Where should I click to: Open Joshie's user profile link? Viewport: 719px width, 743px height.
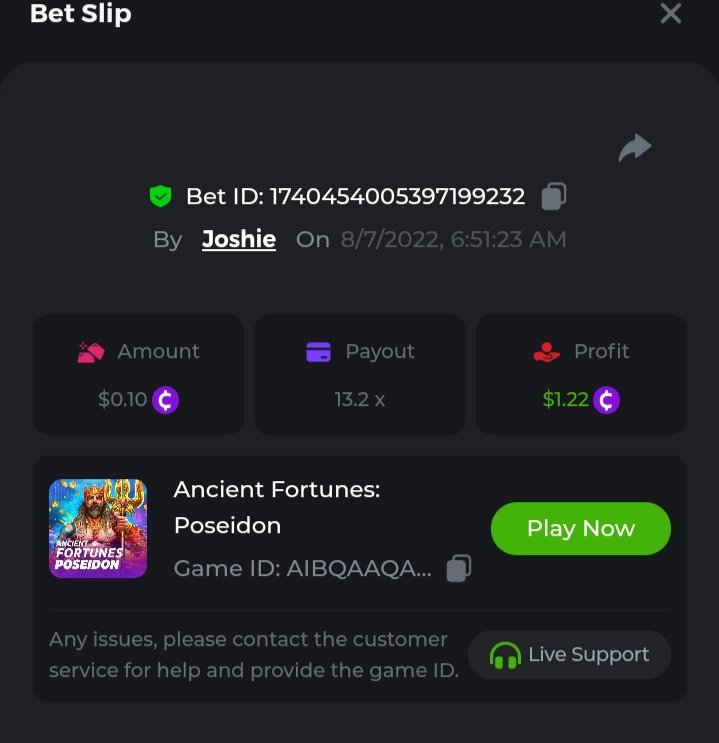(x=239, y=239)
